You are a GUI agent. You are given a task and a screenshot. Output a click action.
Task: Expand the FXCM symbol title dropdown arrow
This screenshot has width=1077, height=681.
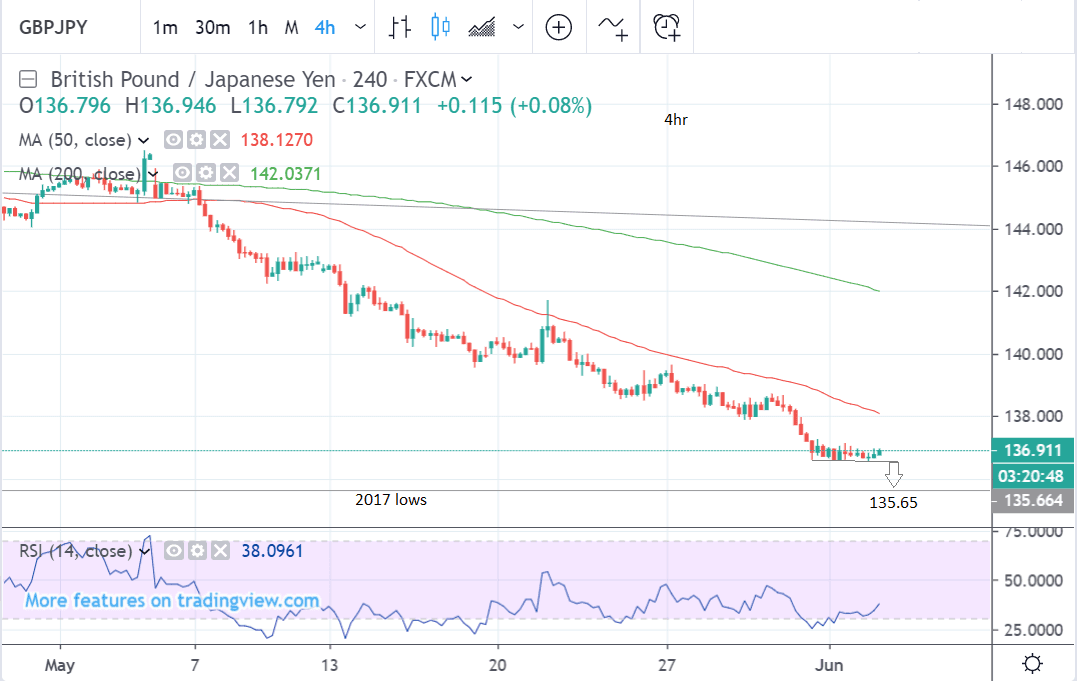[x=467, y=80]
